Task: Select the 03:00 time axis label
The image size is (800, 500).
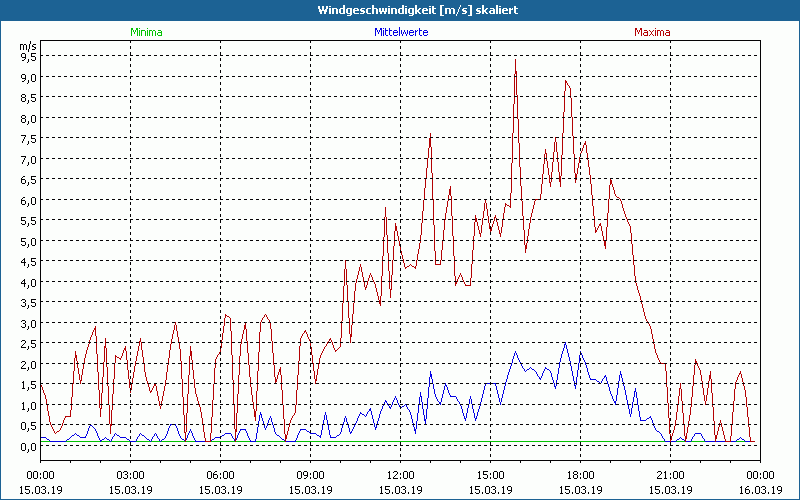Action: click(130, 475)
